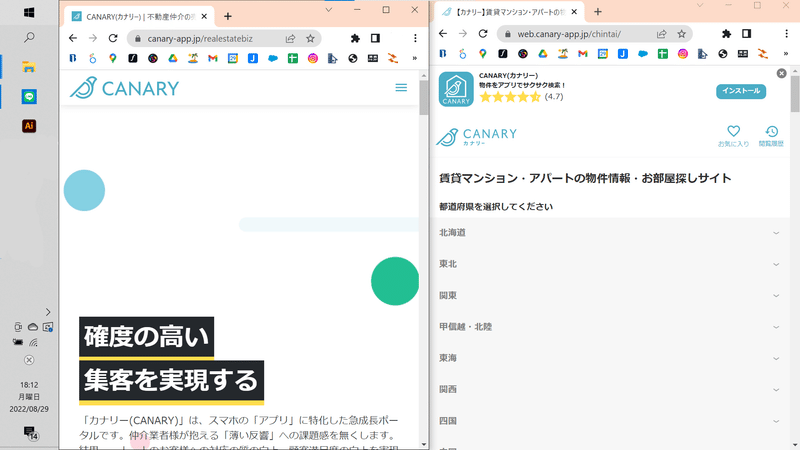Open Google Calendar bookmark in right window
This screenshot has height=450, width=800.
(603, 54)
